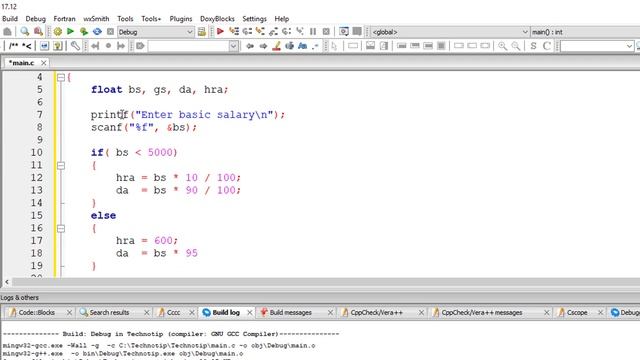Open the incremental search dropdown arrow
The height and width of the screenshot is (360, 640).
click(x=233, y=46)
